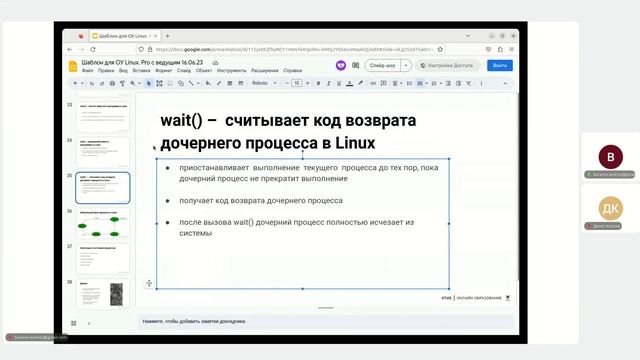Decrease font size with minus button
This screenshot has height=360, width=640.
coord(287,83)
